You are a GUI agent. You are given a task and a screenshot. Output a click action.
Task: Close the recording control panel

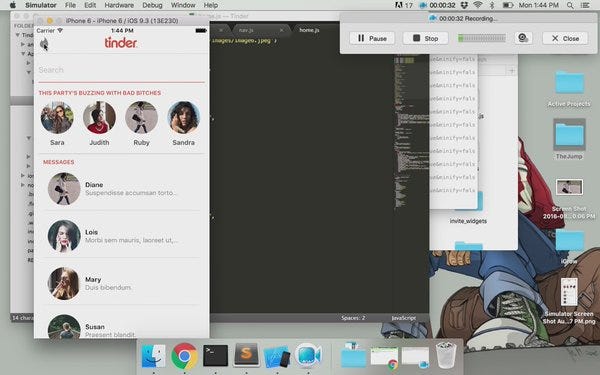[565, 38]
